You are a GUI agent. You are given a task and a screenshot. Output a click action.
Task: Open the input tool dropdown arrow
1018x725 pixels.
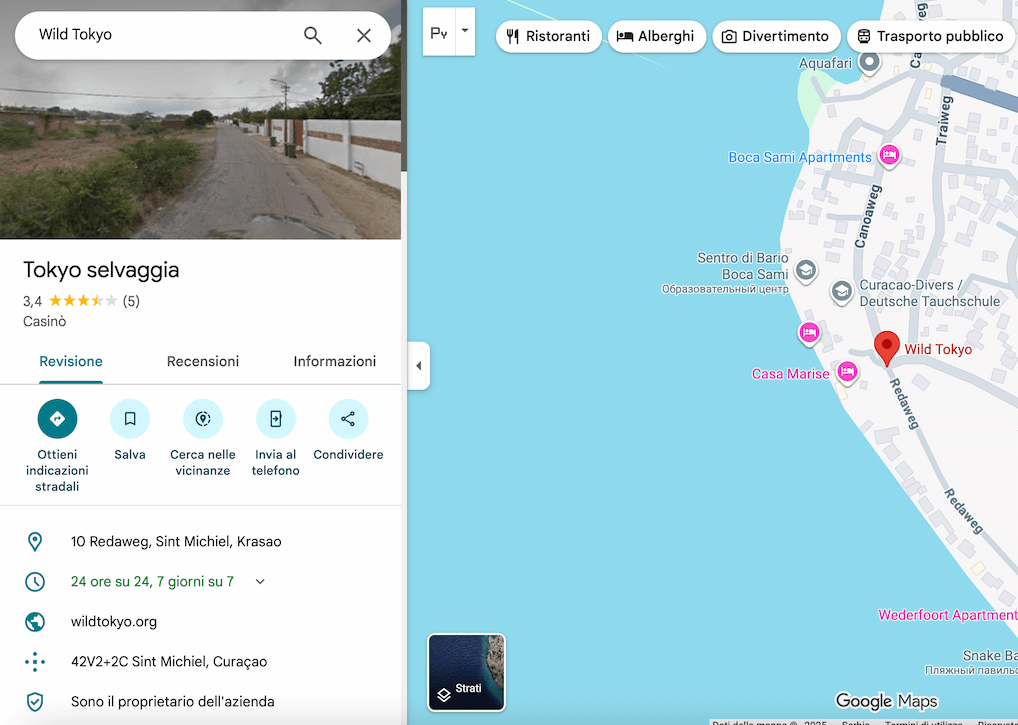click(x=465, y=31)
